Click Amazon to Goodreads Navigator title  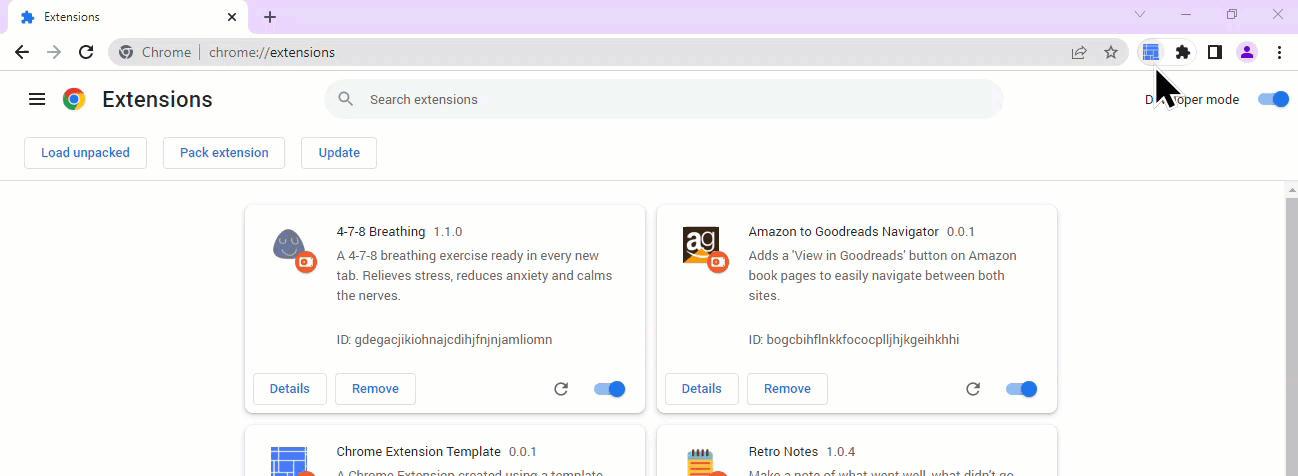click(843, 232)
